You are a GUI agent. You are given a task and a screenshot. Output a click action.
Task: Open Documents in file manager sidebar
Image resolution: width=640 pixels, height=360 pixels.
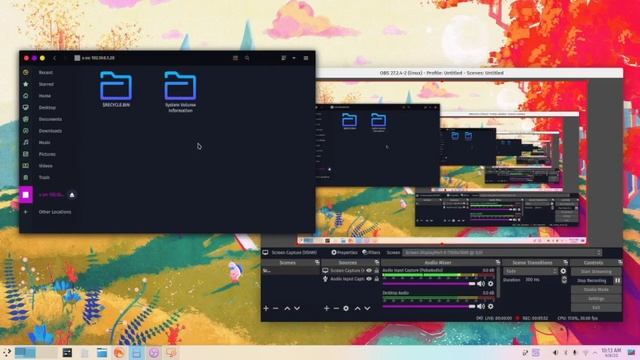(x=50, y=120)
